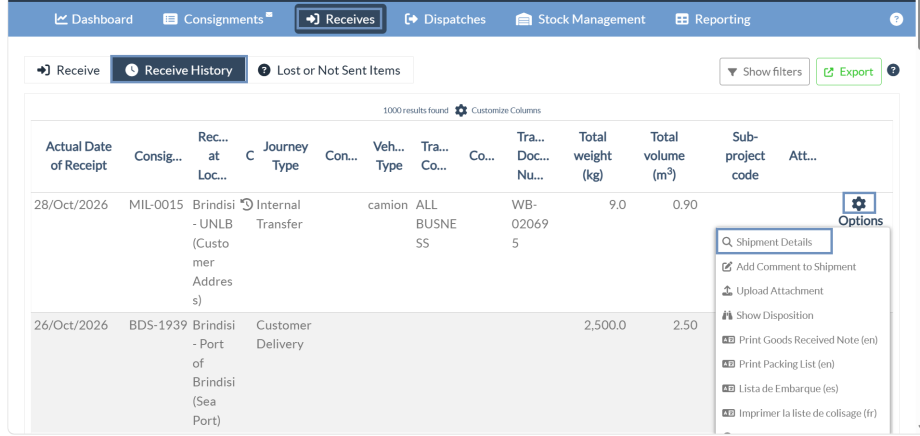Screen dimensions: 920x436
Task: Click the Customize Columns gear icon
Action: (x=461, y=110)
